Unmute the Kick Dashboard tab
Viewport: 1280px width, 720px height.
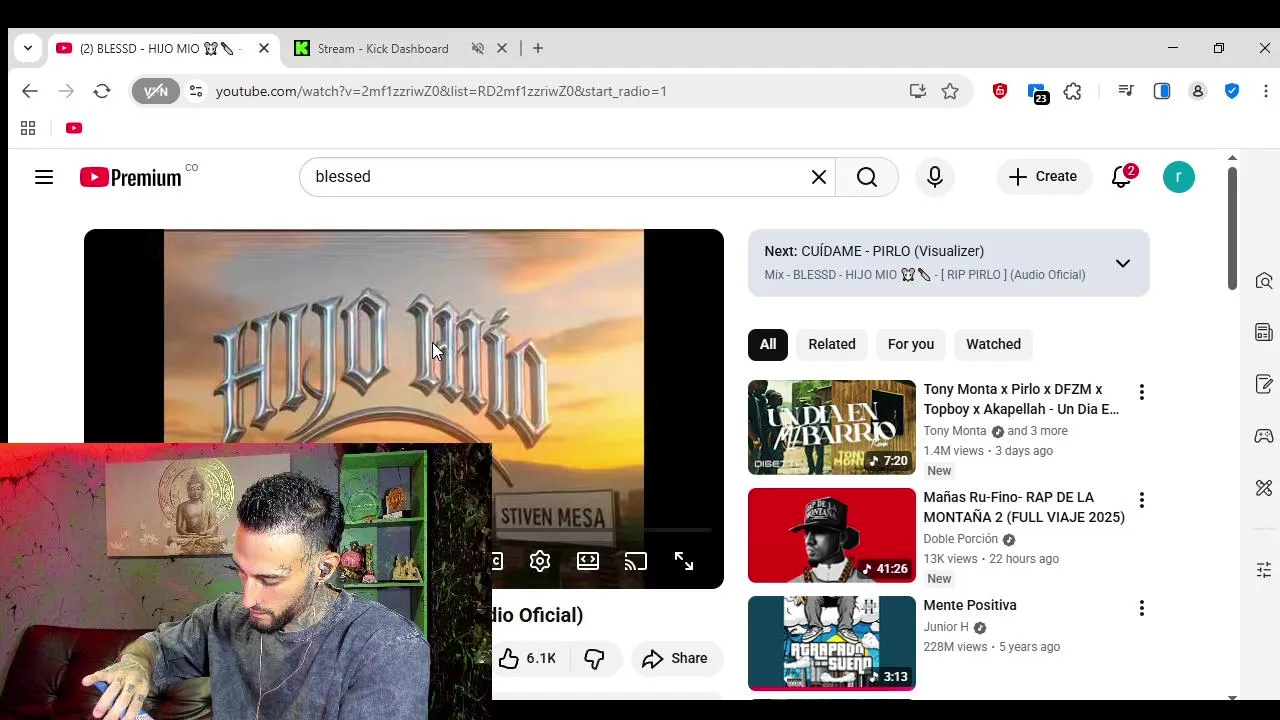478,48
